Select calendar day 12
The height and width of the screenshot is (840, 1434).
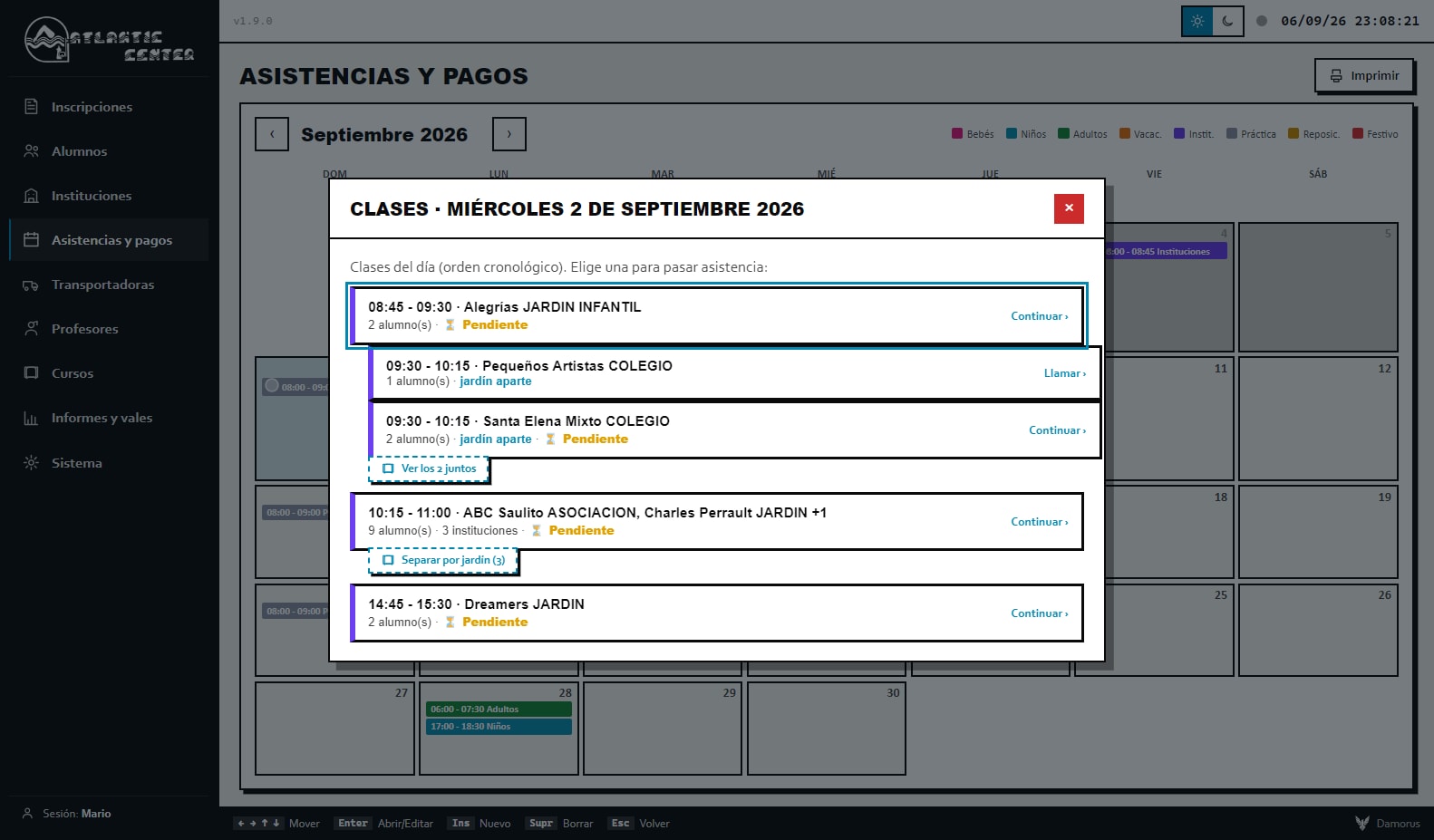point(1318,419)
